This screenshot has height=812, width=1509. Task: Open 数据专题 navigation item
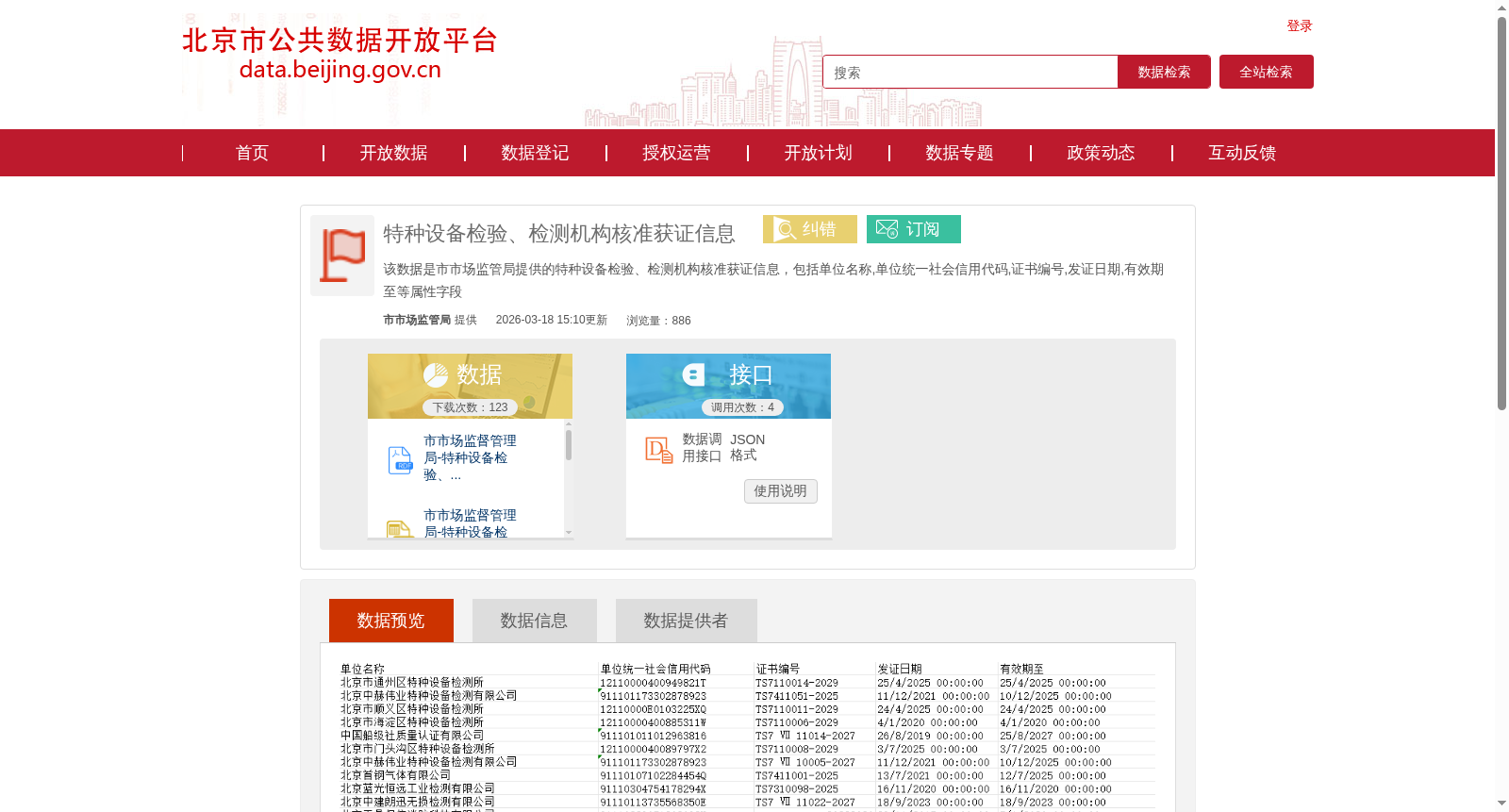959,153
